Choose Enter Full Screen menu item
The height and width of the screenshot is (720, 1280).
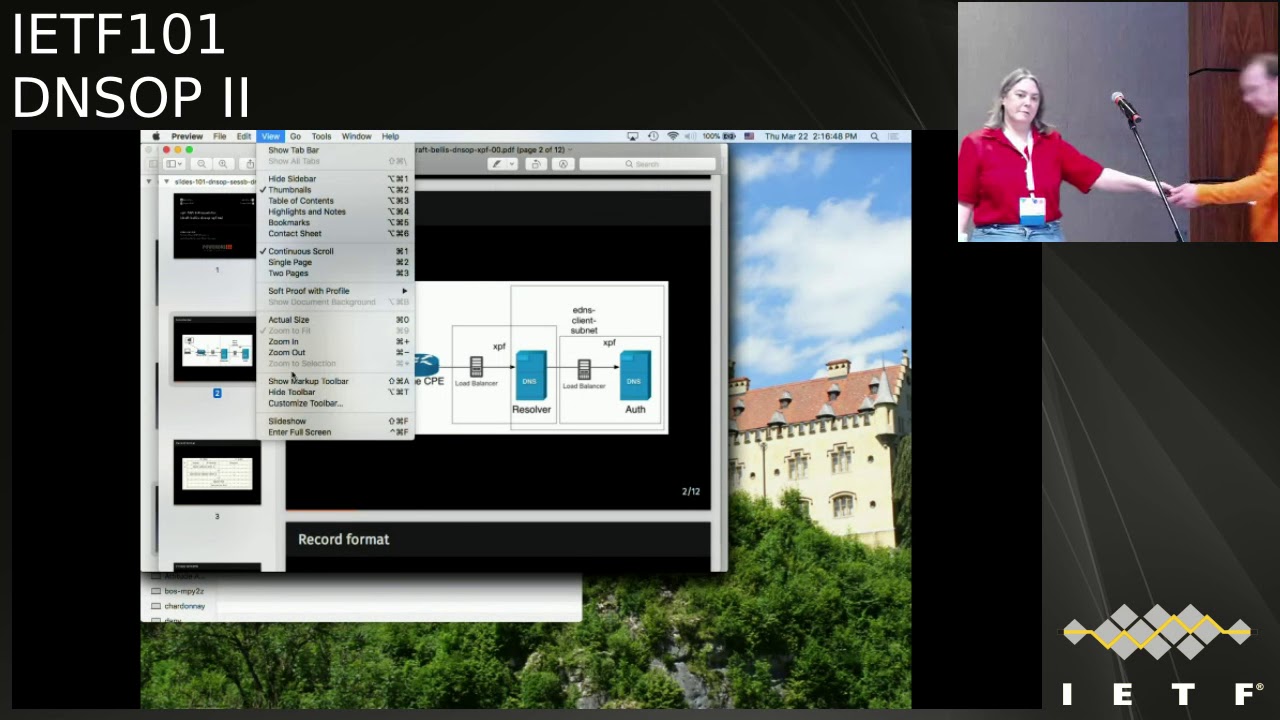point(335,432)
